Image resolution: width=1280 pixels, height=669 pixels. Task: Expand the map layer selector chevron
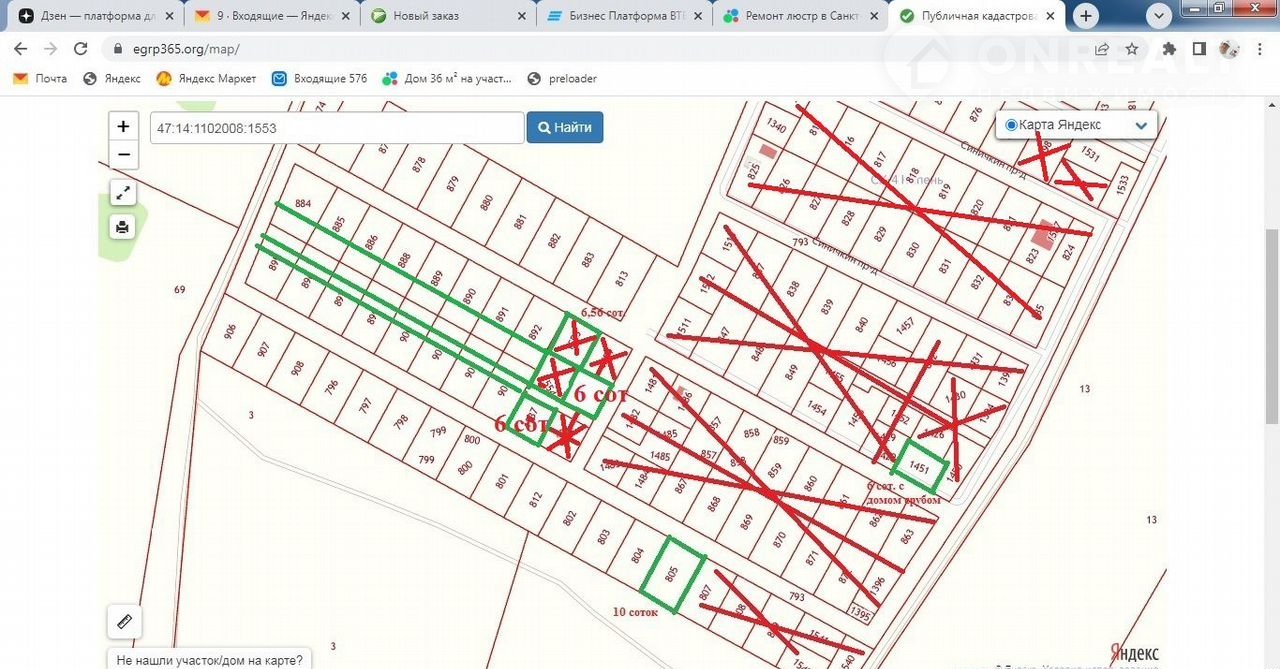(1141, 126)
